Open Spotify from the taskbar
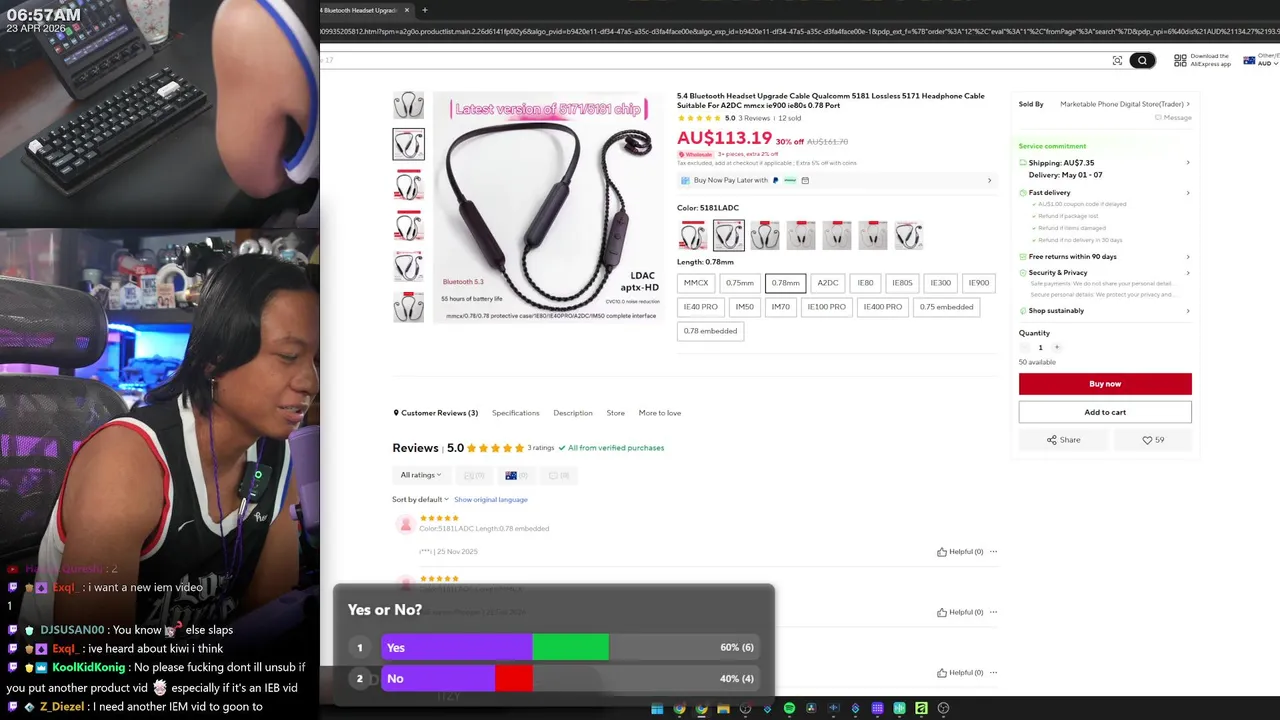 tap(789, 709)
